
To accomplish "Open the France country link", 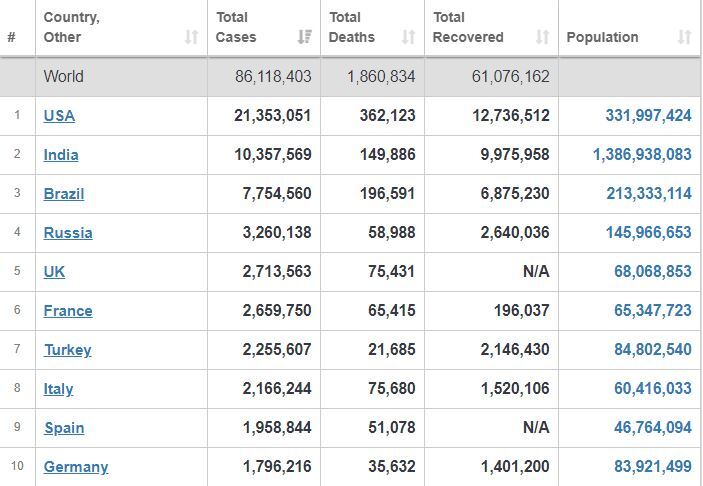I will [x=68, y=311].
